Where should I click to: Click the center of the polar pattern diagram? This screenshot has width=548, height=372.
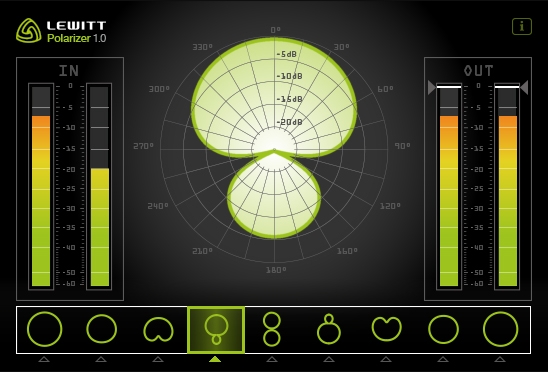274,150
